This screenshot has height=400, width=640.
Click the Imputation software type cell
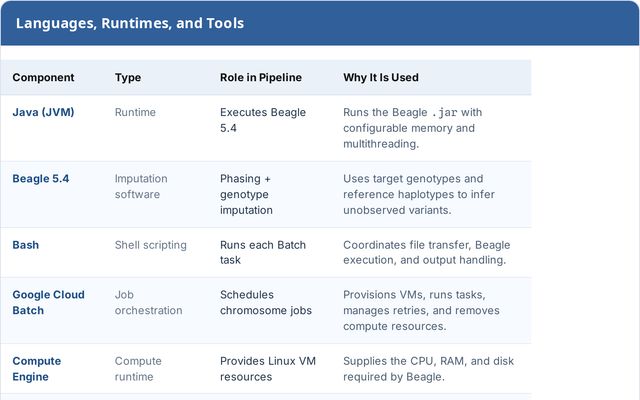click(x=141, y=187)
